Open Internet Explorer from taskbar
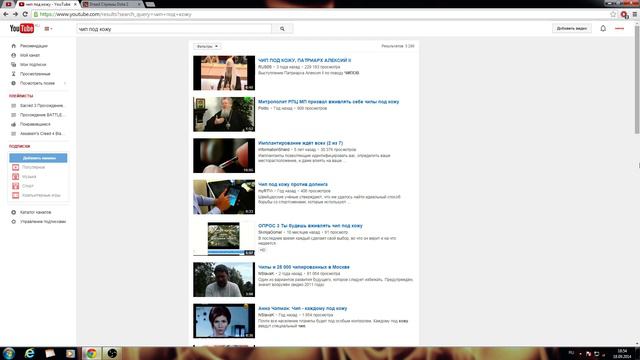This screenshot has height=360, width=640. point(29,353)
